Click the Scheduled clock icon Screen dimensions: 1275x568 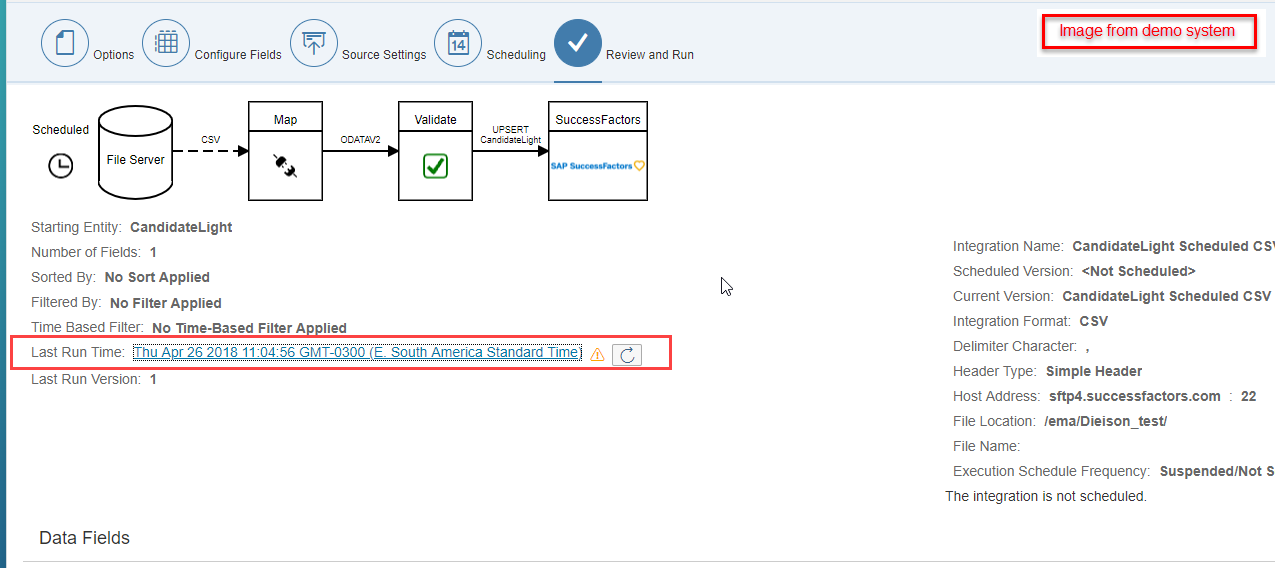(61, 166)
